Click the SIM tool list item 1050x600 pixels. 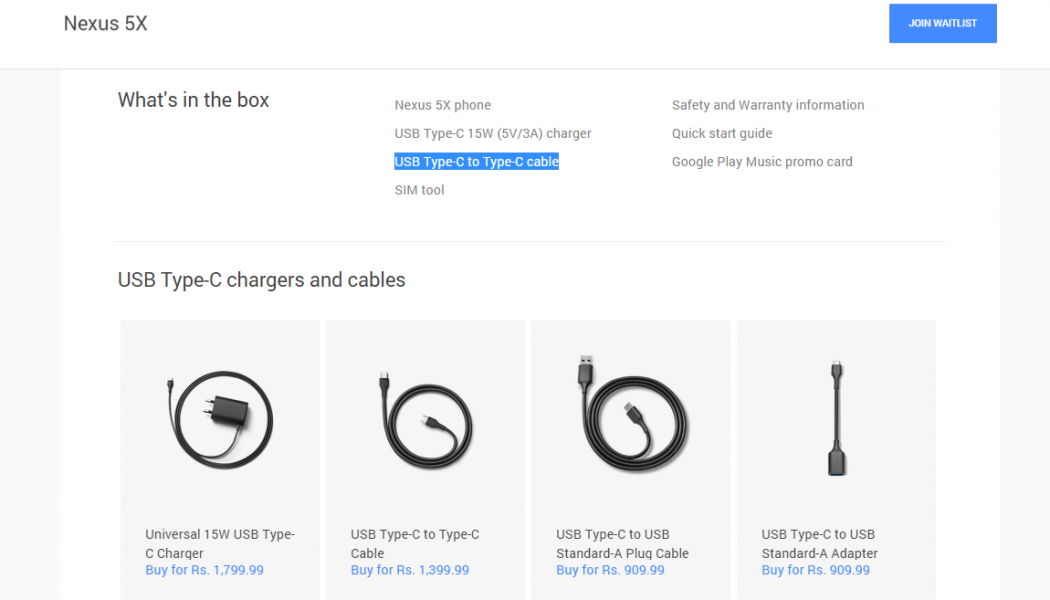[x=419, y=190]
